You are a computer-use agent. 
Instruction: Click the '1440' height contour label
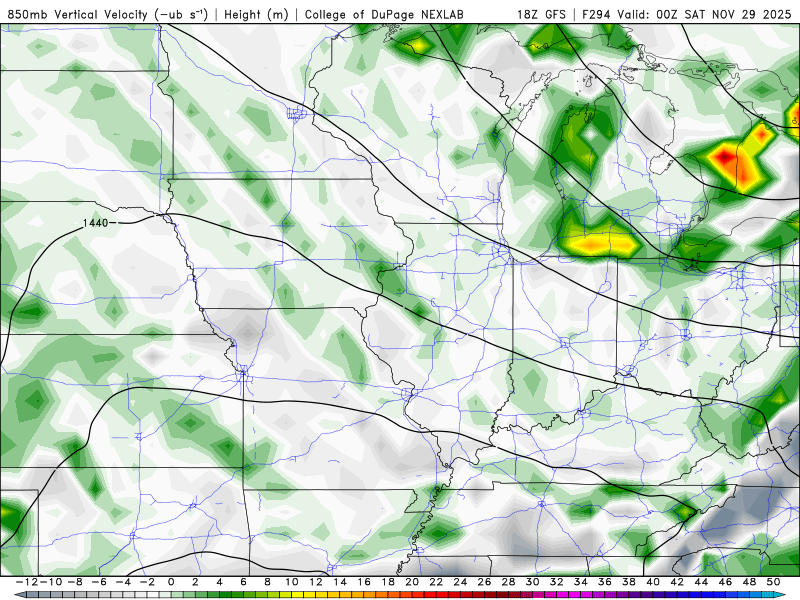(x=95, y=223)
